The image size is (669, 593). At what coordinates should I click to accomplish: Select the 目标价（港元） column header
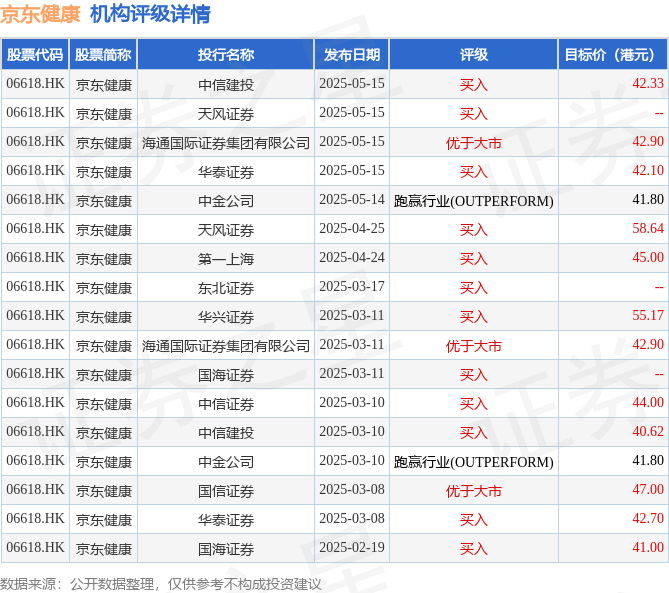pos(613,54)
